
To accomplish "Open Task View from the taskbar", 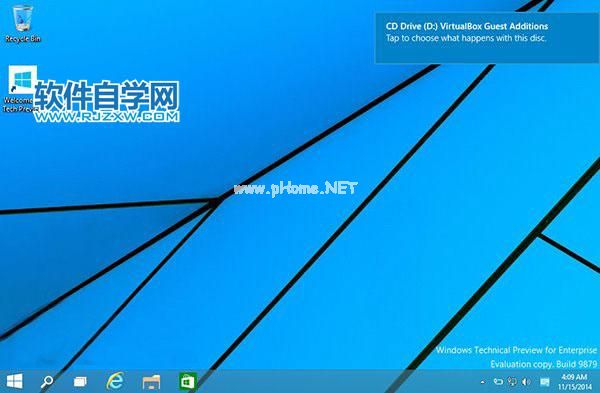I will click(x=80, y=382).
